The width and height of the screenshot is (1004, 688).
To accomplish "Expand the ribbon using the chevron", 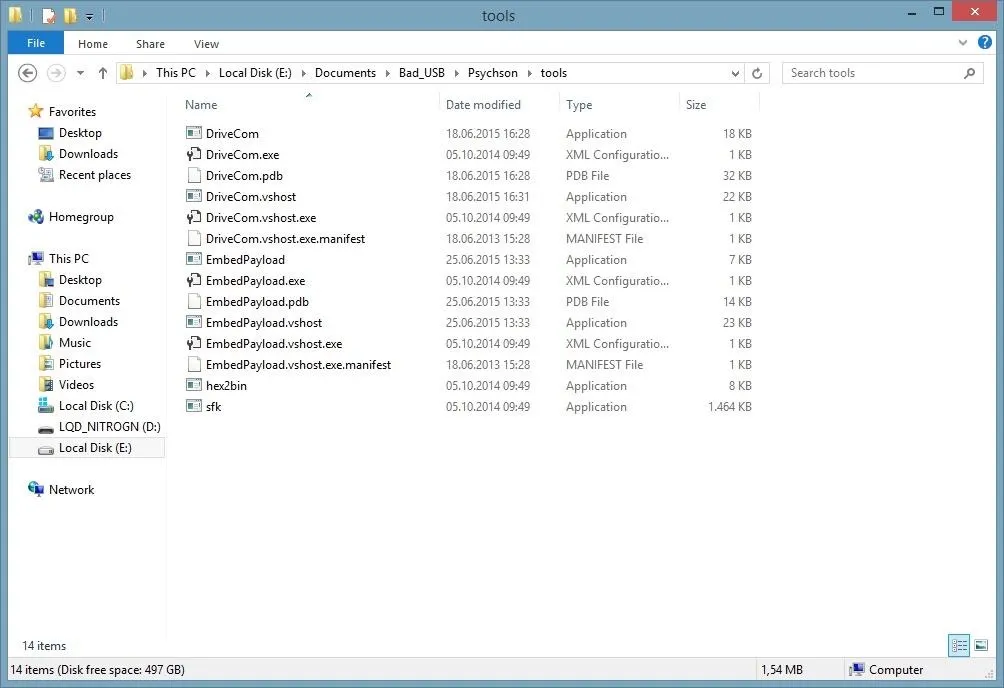I will [x=962, y=43].
